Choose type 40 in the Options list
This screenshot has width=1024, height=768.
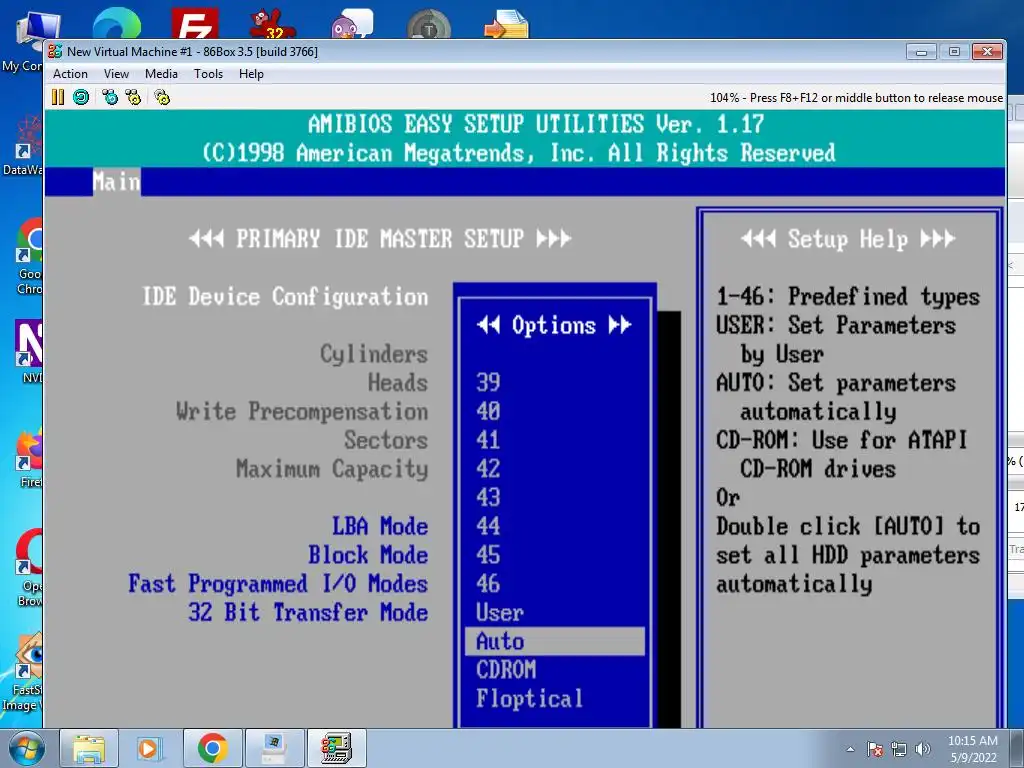[488, 411]
